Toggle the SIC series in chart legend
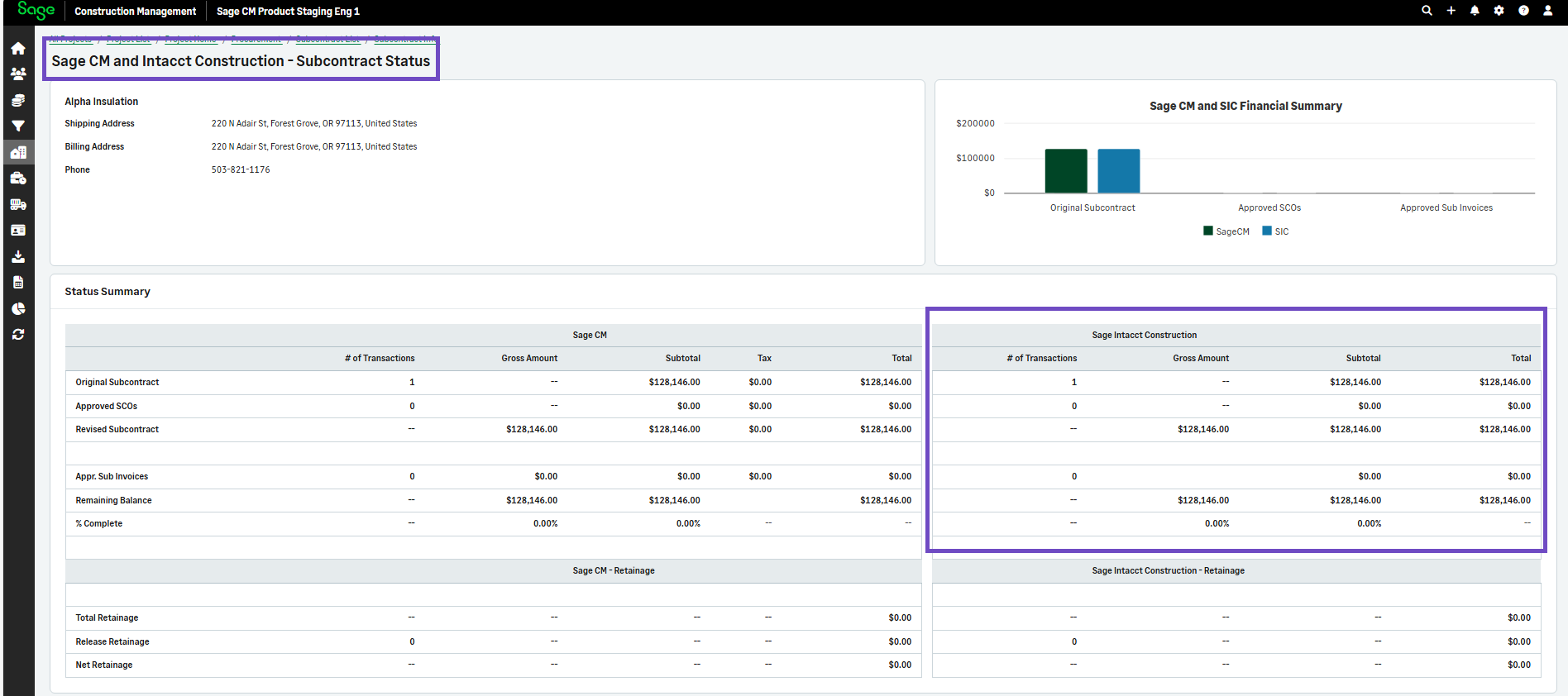Screen dimensions: 1568x696 pos(1275,231)
